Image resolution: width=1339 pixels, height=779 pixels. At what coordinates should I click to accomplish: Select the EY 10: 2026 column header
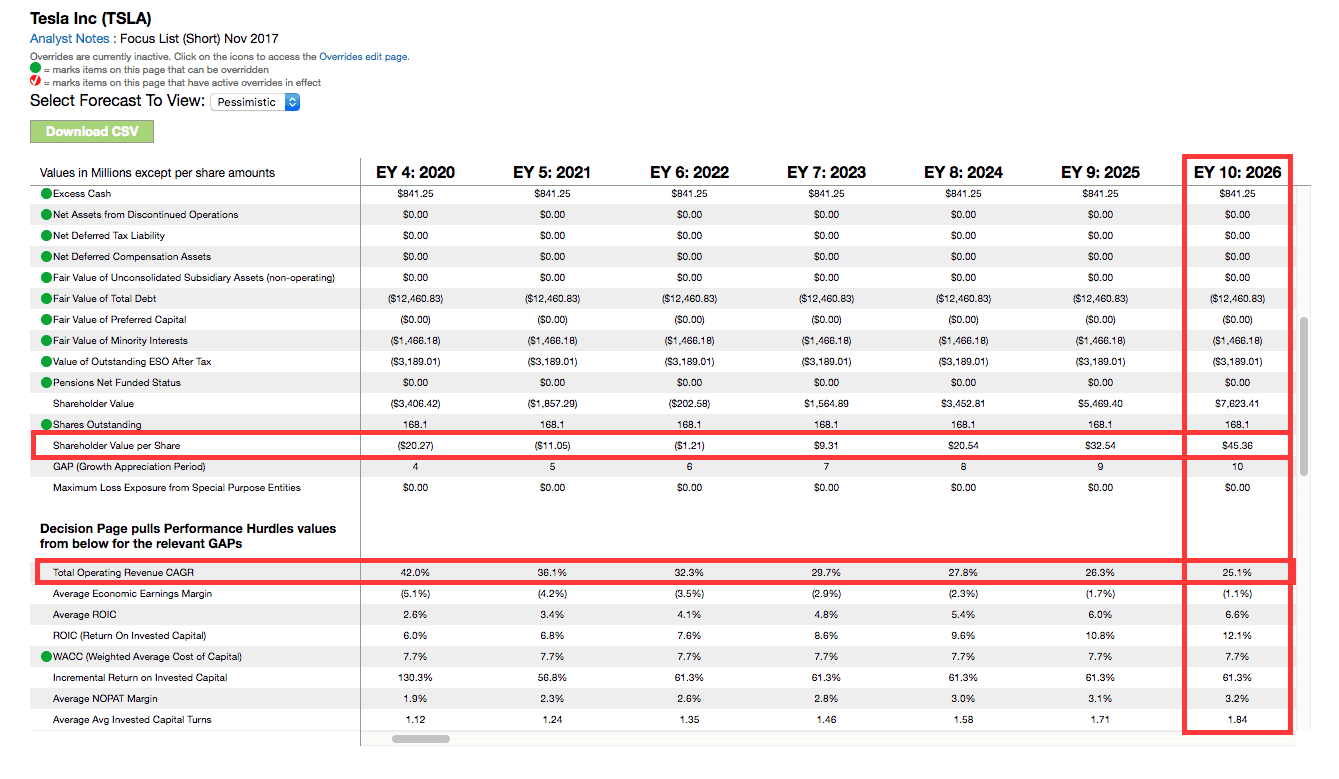[1237, 172]
